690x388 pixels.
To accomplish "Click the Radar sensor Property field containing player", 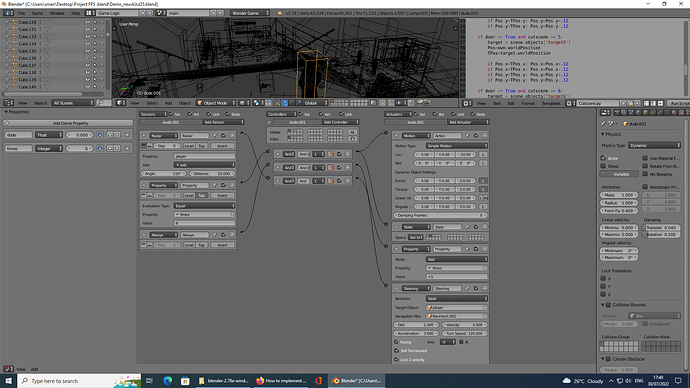I will tap(204, 156).
